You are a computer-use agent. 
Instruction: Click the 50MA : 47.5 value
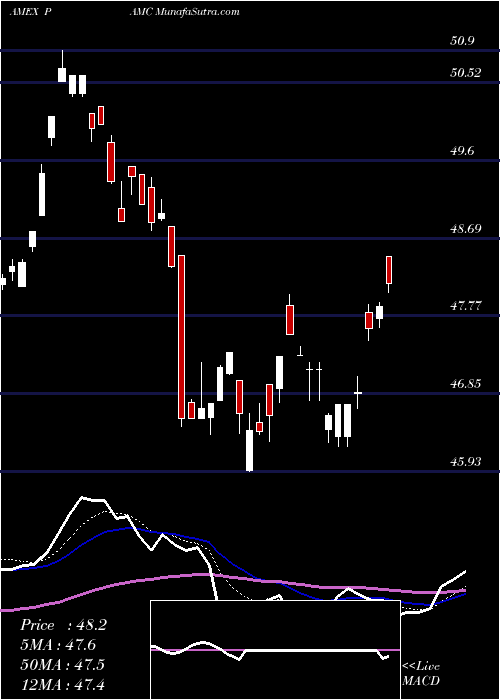tap(62, 665)
